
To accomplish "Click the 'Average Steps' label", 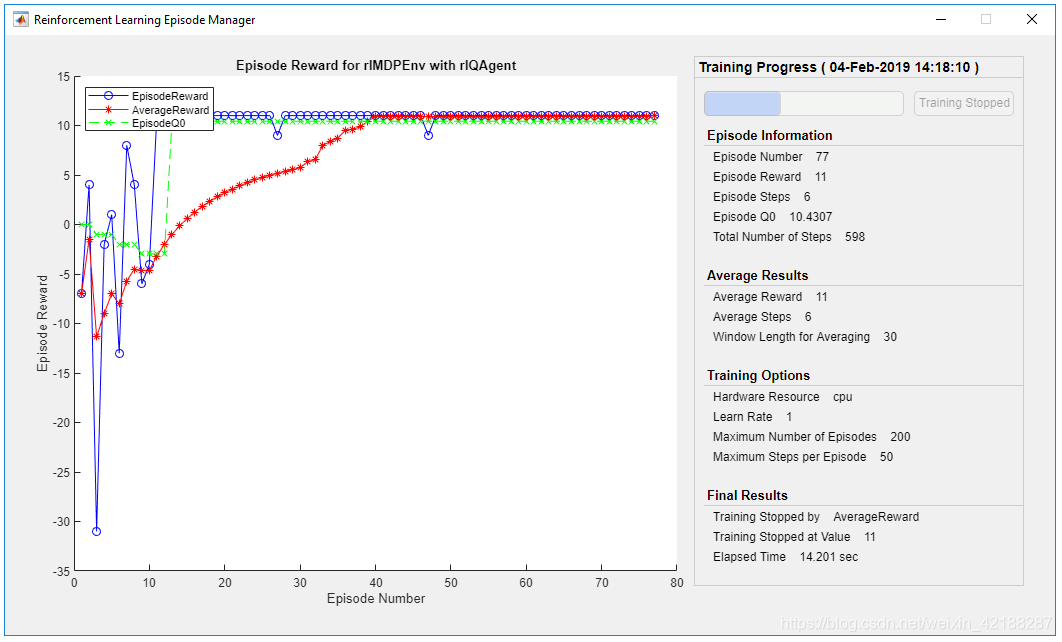I will (x=752, y=317).
